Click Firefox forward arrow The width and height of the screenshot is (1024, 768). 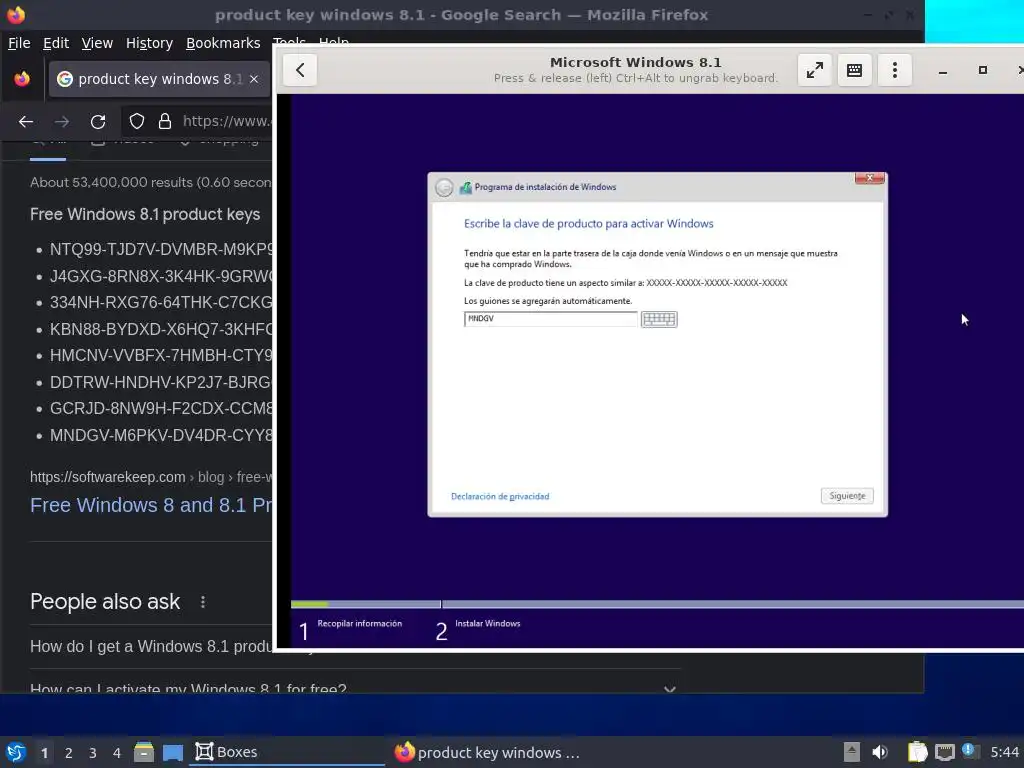coord(62,121)
